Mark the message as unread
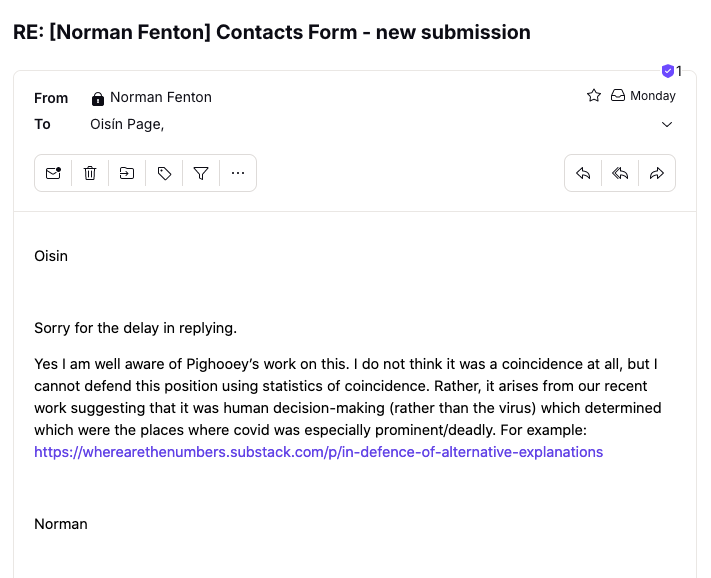The height and width of the screenshot is (578, 711). pyautogui.click(x=53, y=173)
